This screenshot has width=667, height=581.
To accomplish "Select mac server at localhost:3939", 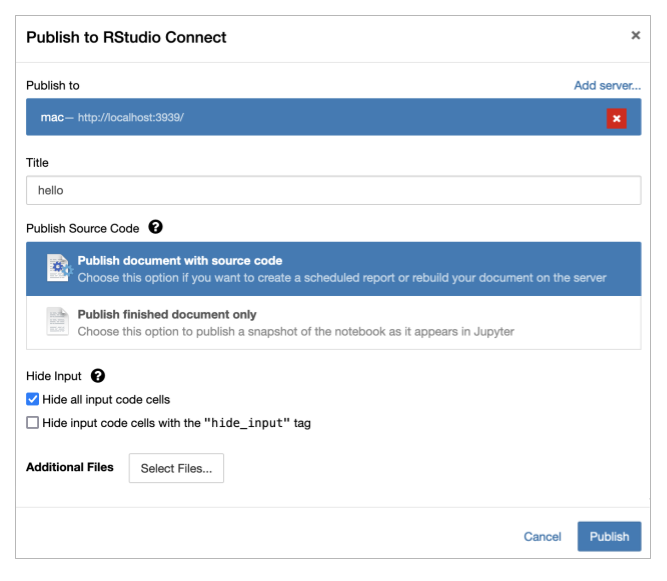I will [334, 117].
